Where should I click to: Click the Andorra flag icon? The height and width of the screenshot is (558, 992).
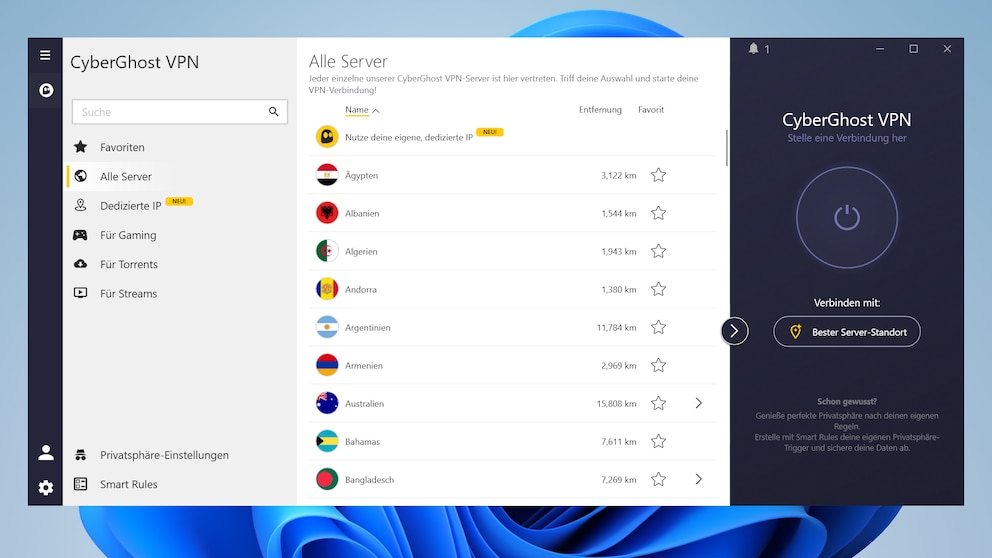(x=327, y=289)
